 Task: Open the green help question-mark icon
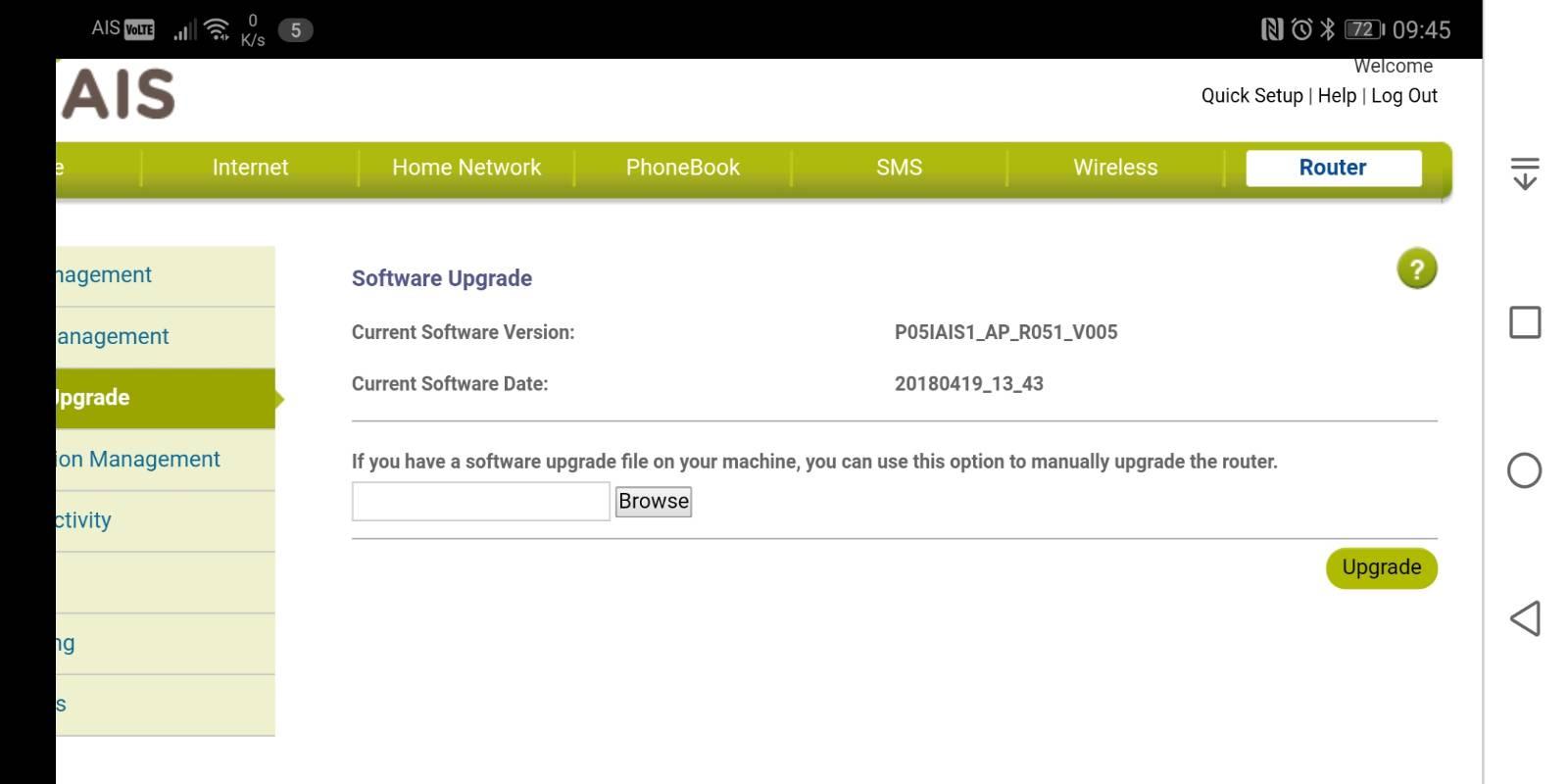pyautogui.click(x=1416, y=269)
